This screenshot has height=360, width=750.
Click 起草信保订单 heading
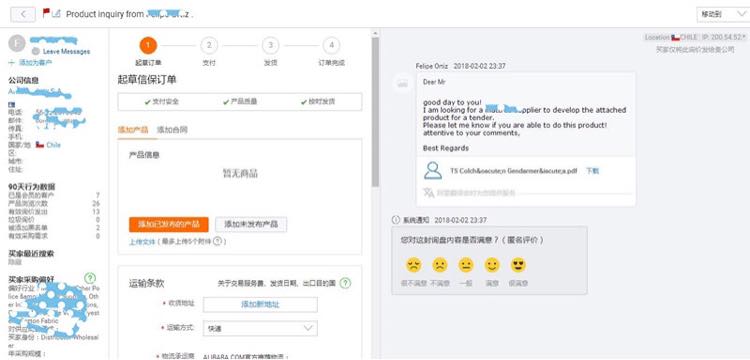click(x=147, y=80)
